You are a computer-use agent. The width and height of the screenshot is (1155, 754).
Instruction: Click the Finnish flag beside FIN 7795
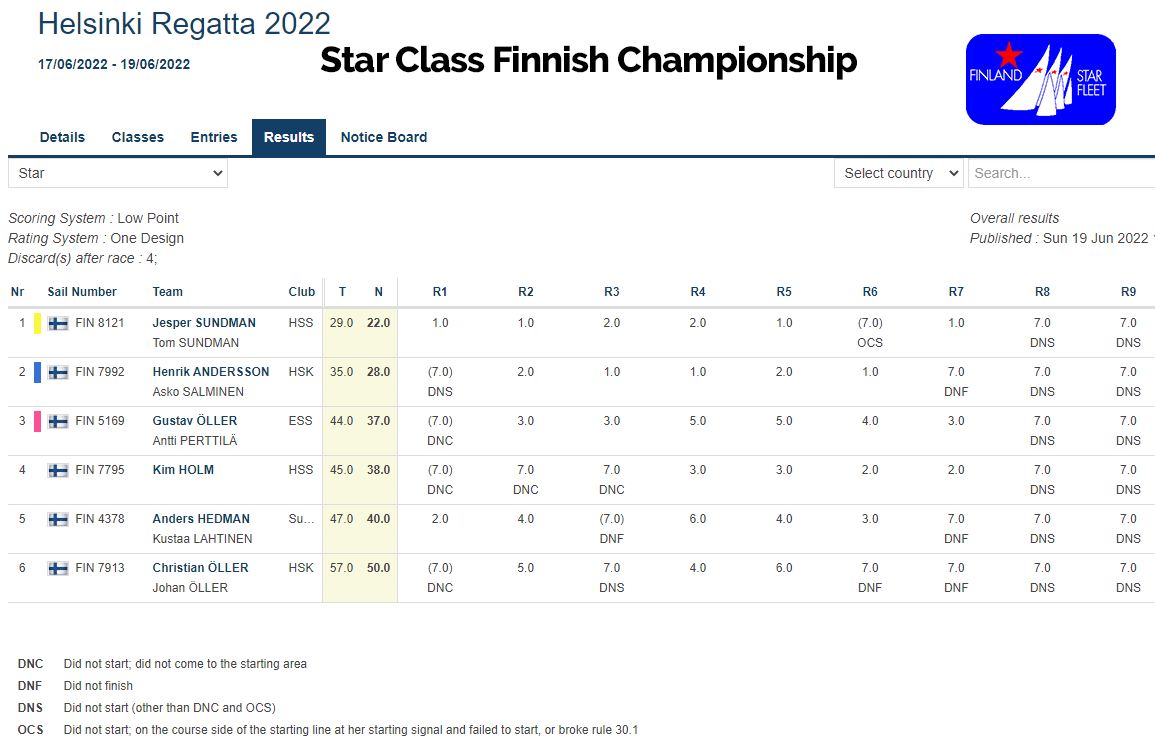tap(59, 470)
